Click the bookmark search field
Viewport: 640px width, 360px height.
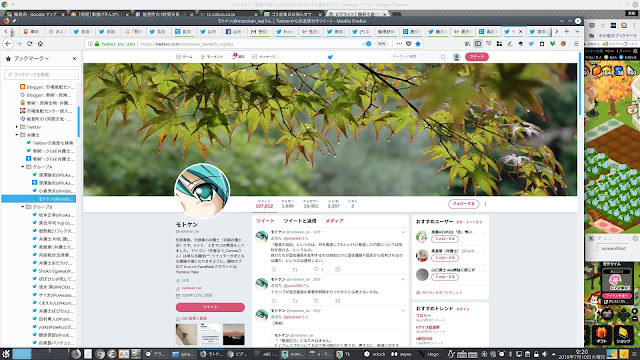pos(42,74)
